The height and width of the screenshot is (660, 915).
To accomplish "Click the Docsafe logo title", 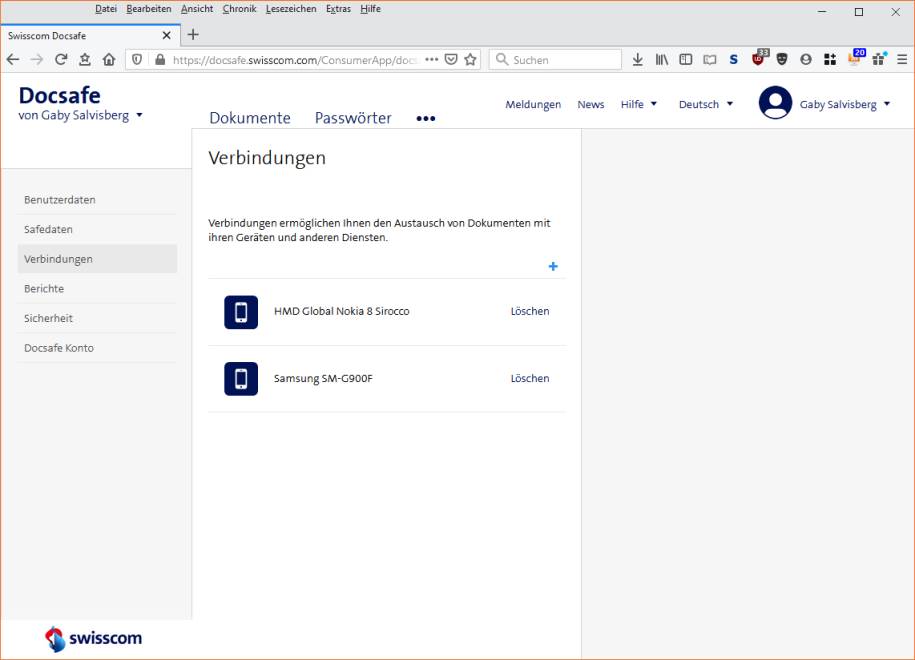I will pyautogui.click(x=60, y=96).
